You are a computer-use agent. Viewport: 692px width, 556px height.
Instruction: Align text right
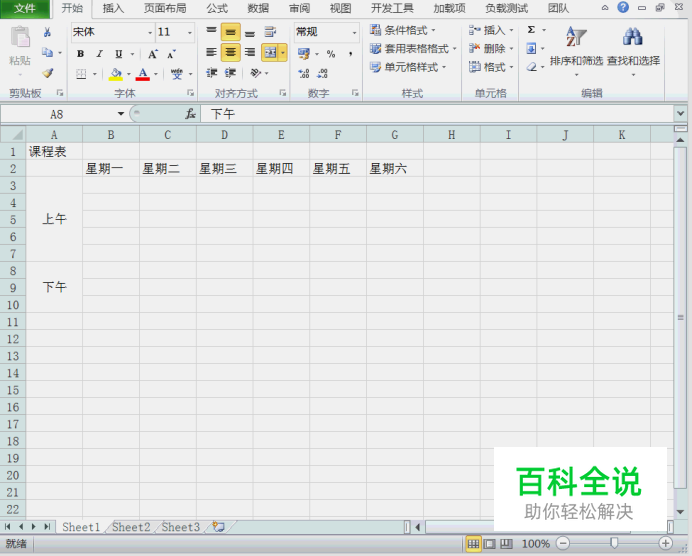(x=250, y=53)
